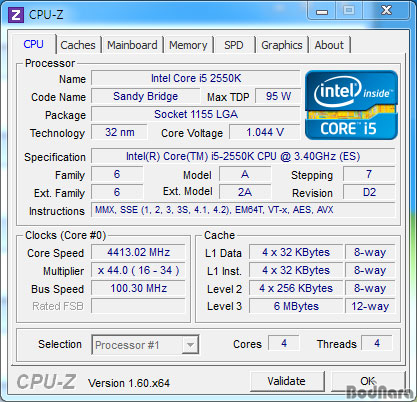Click the Multiplier x 44.0 field
This screenshot has height=402, width=417.
[138, 270]
